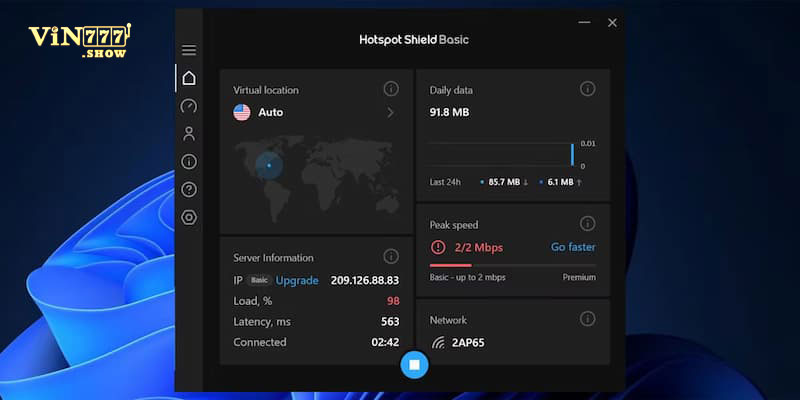Open settings hexagon icon in sidebar

coord(189,217)
